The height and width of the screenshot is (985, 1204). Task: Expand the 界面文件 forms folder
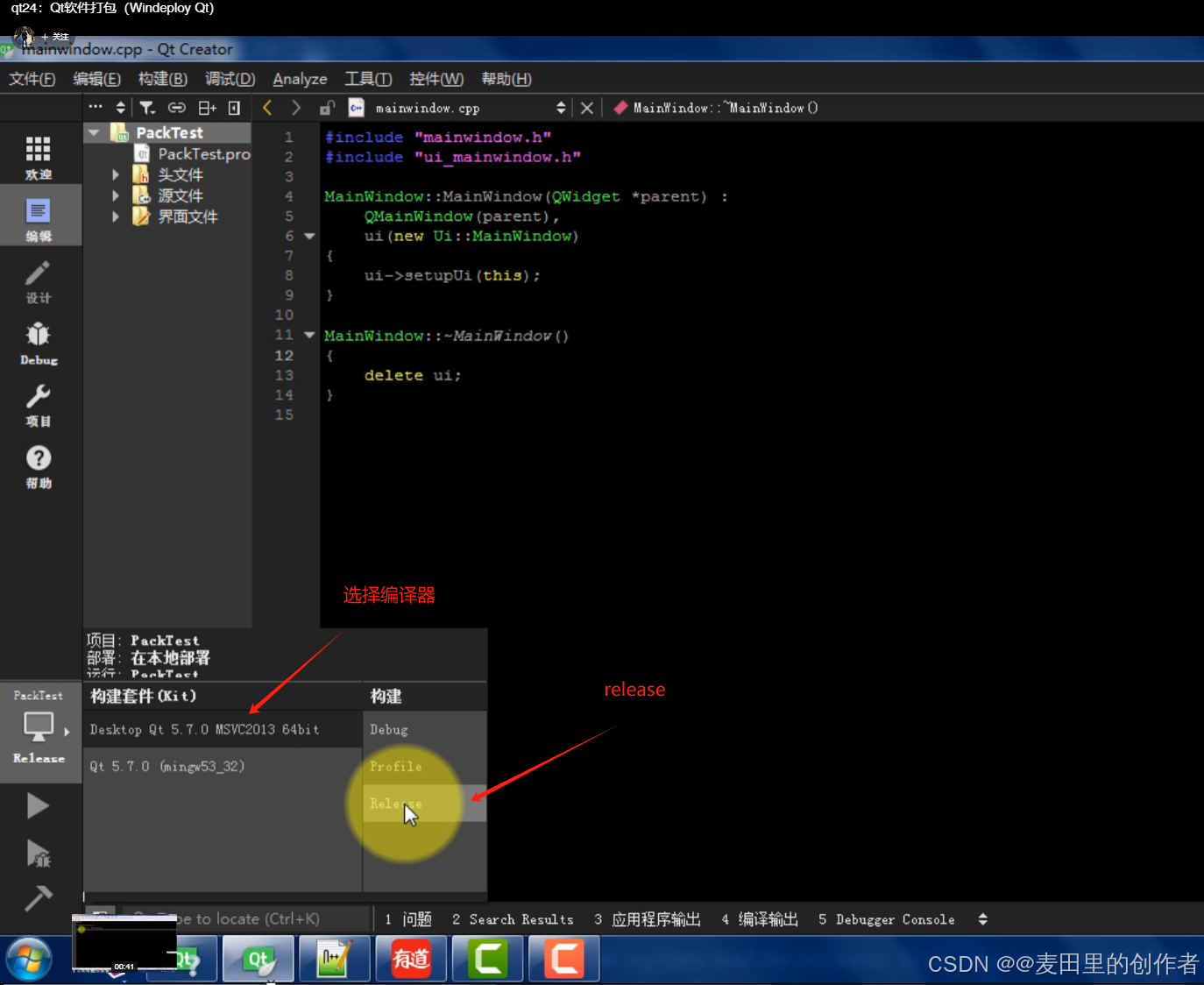115,216
